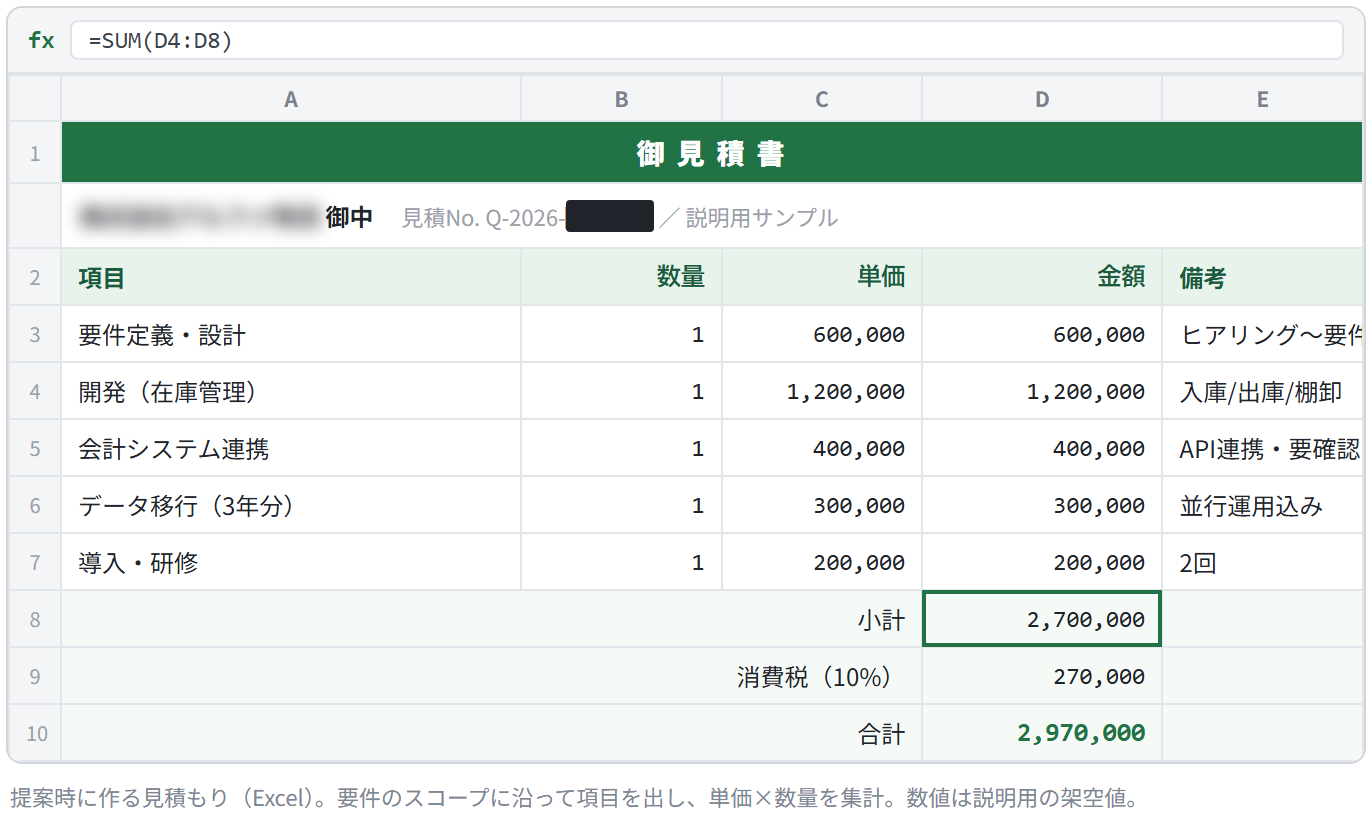Viewport: 1372px width, 814px height.
Task: Select the 600,000 cell in 単価 column
Action: pos(822,334)
